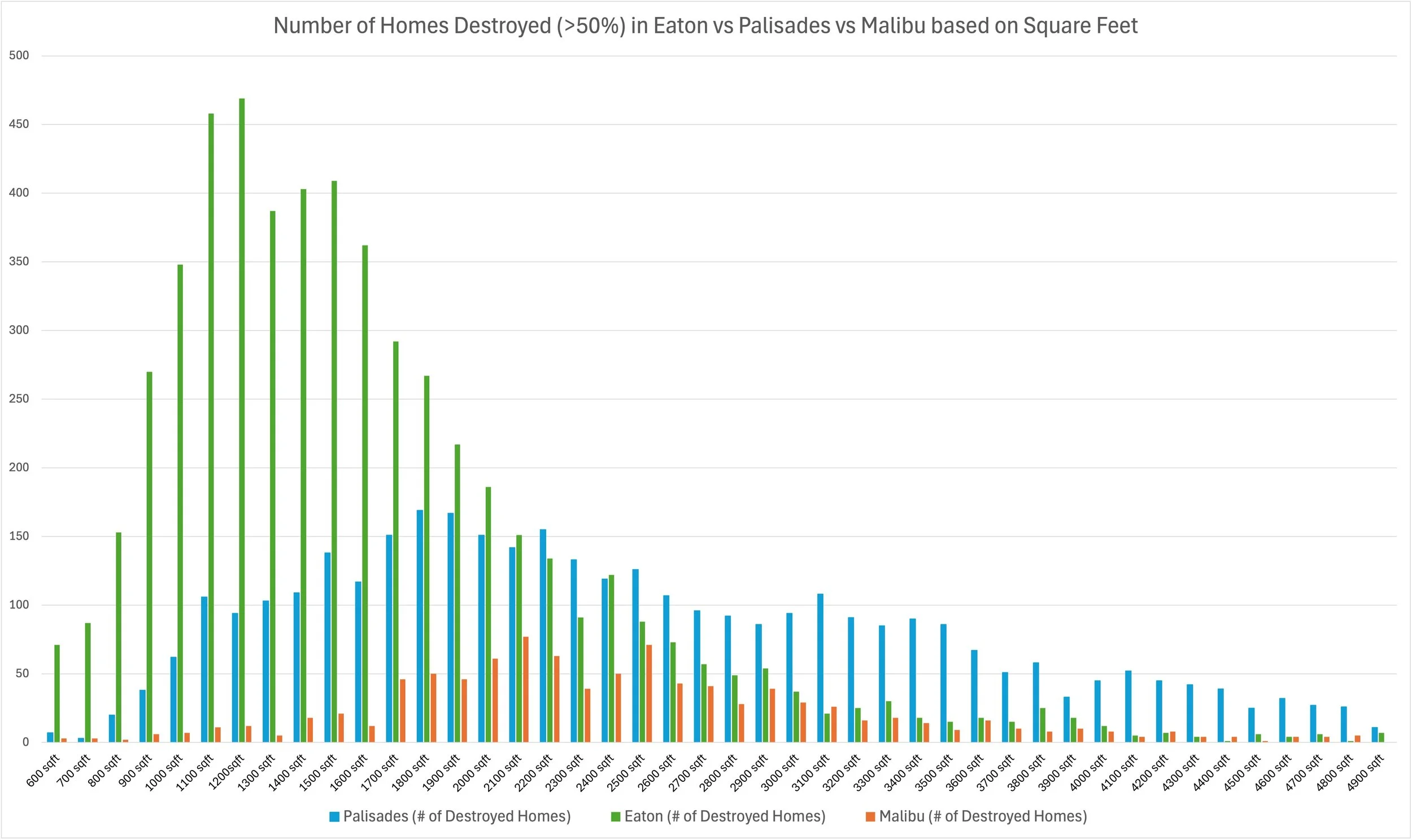
Task: Click the orange Malibu bar for 2200 sqft
Action: 556,699
